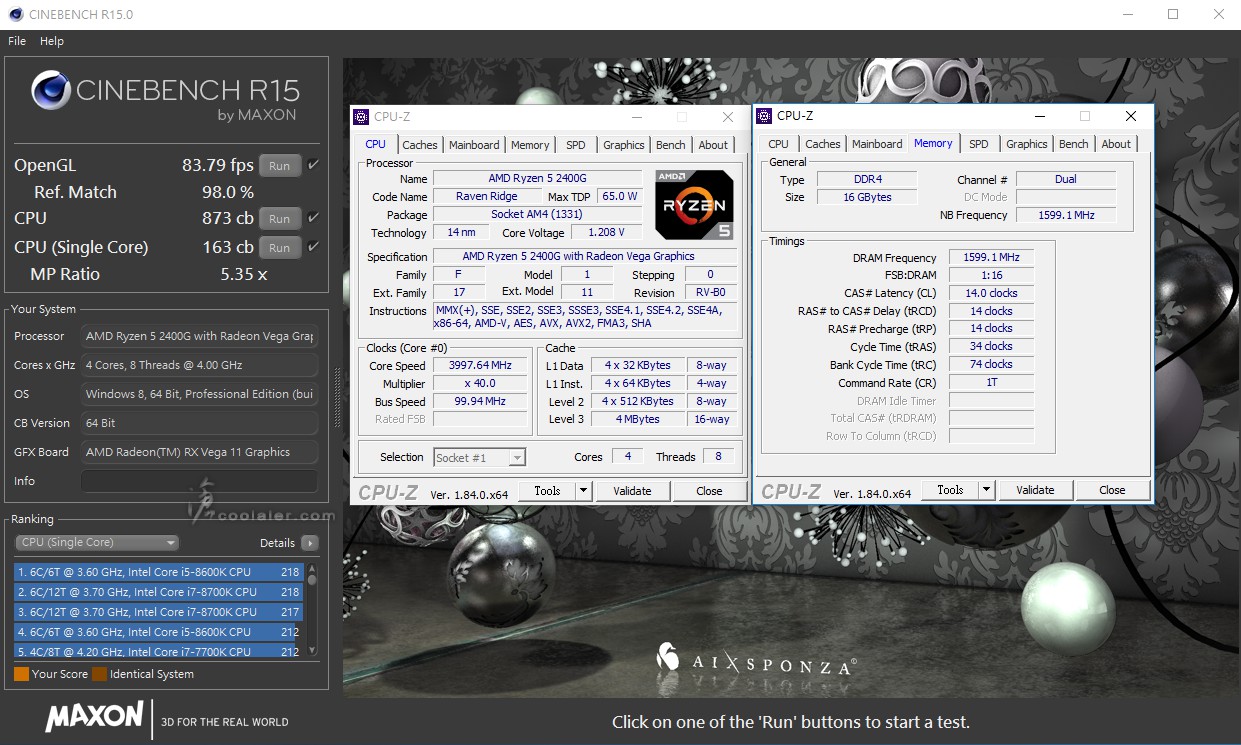1241x745 pixels.
Task: Select ranking row 2, Core i7-8700K CPU with 218
Action: (159, 592)
